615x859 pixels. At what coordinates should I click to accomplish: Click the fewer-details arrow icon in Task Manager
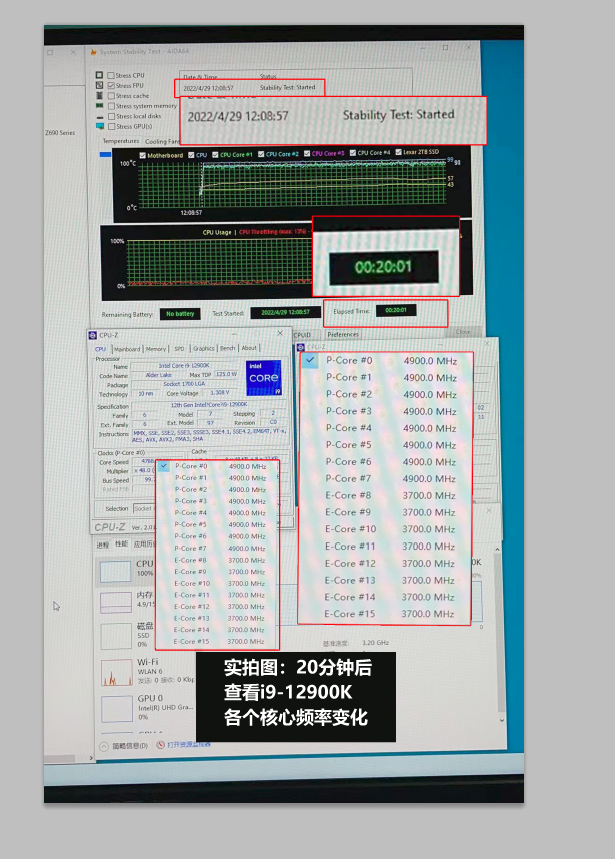(104, 746)
